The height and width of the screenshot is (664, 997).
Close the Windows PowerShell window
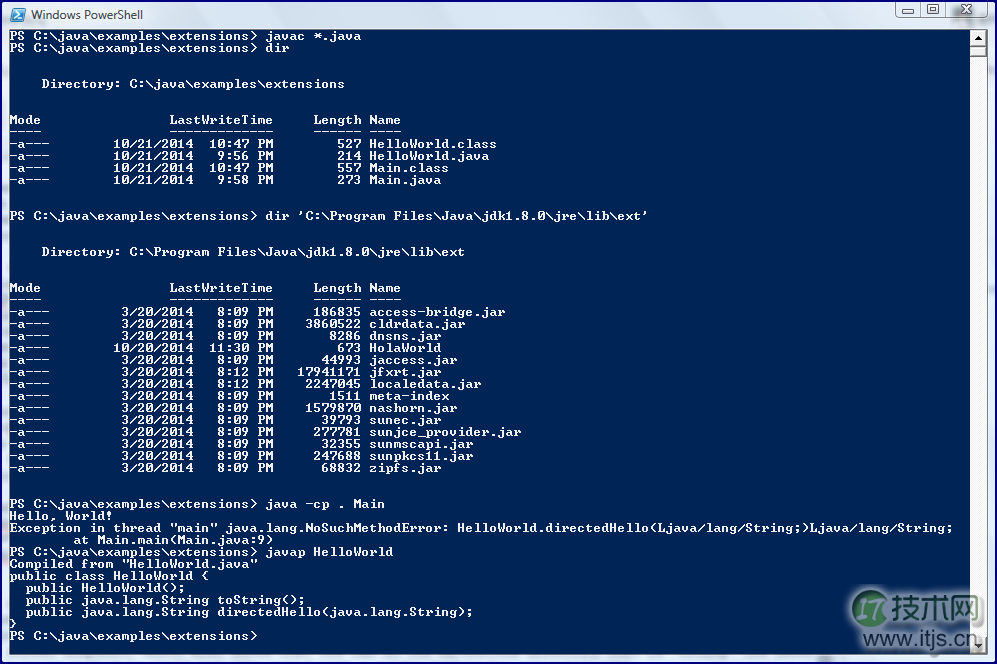coord(966,10)
